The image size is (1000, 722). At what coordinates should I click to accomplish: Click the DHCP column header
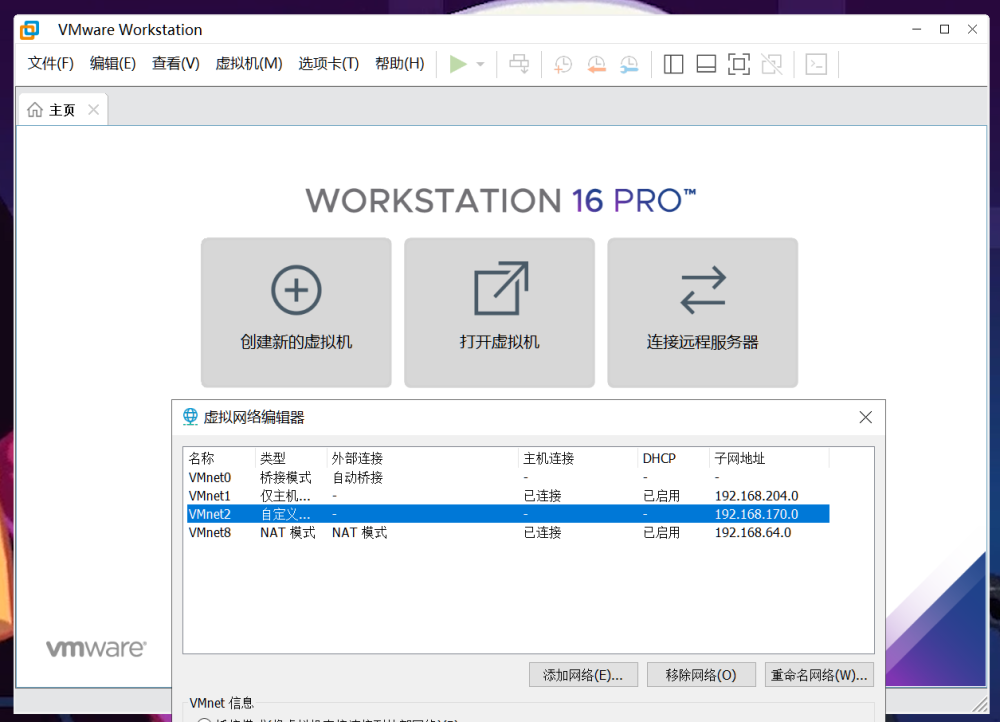point(673,458)
